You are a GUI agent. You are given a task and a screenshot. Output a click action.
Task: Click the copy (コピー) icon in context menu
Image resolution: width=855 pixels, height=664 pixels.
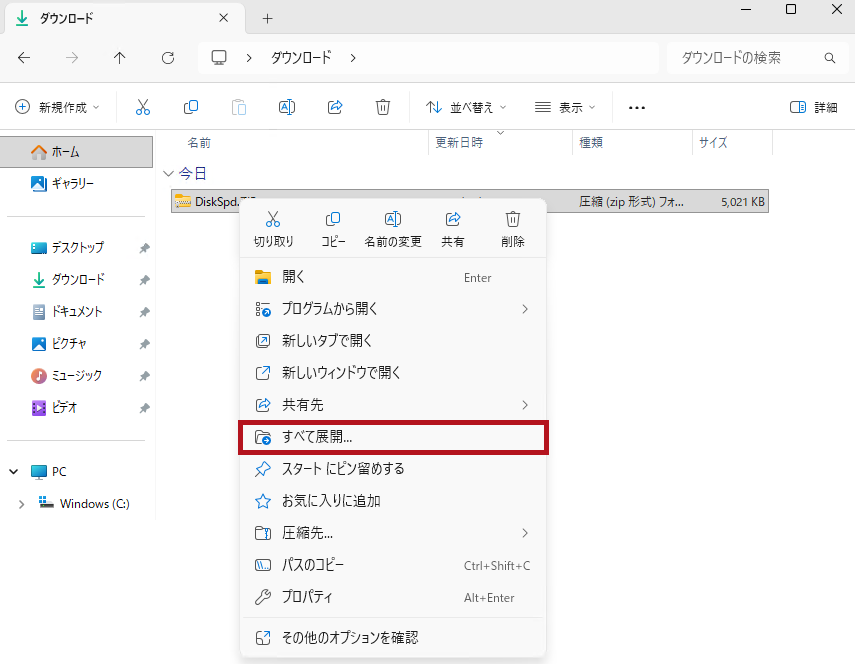click(x=333, y=219)
